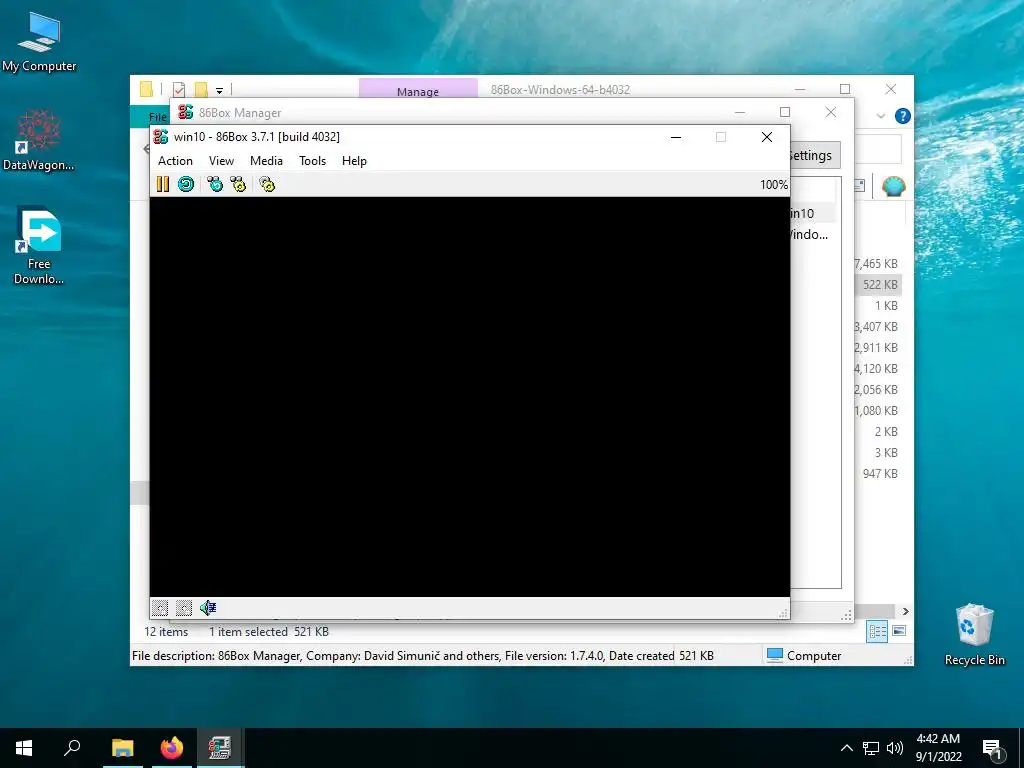Screen dimensions: 1024x768
Task: Open the Manage ribbon tab in Explorer
Action: click(418, 90)
